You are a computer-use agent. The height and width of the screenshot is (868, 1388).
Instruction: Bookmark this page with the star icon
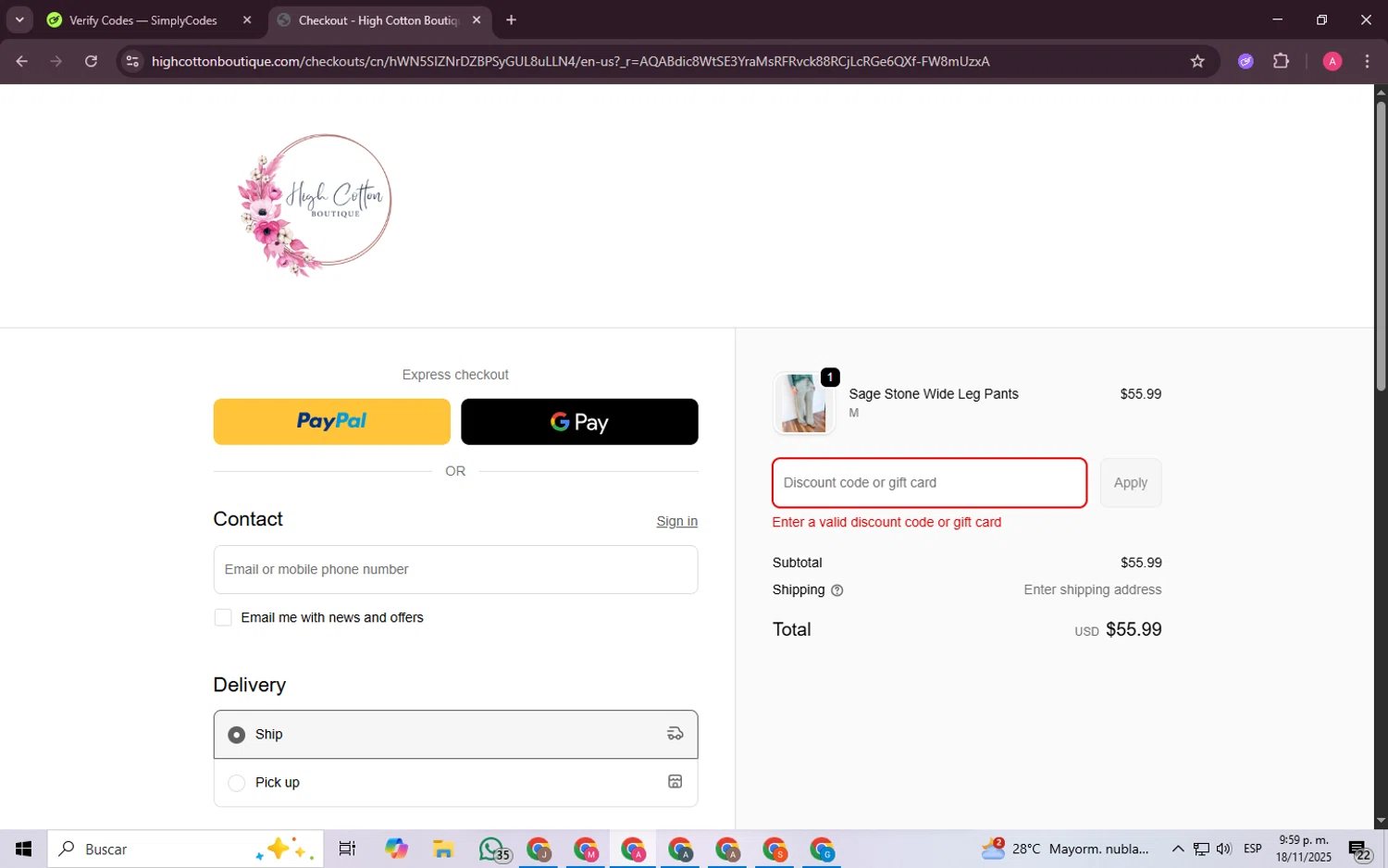tap(1197, 61)
